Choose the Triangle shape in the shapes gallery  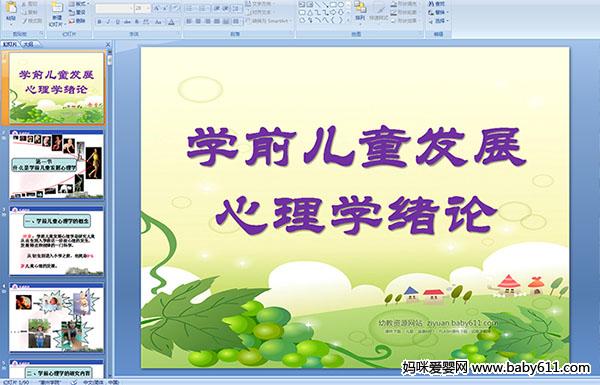pos(310,12)
